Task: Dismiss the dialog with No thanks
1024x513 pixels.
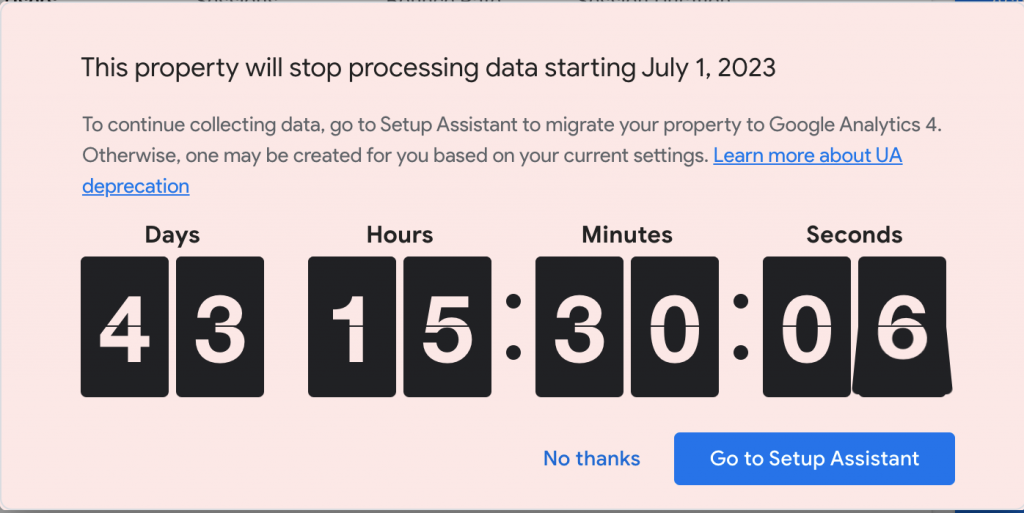Action: pos(591,459)
